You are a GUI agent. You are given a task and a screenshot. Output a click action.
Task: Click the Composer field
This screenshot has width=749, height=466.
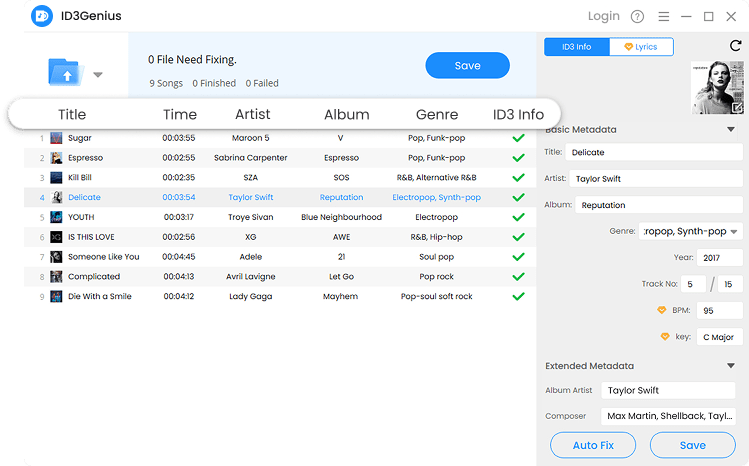(x=668, y=416)
